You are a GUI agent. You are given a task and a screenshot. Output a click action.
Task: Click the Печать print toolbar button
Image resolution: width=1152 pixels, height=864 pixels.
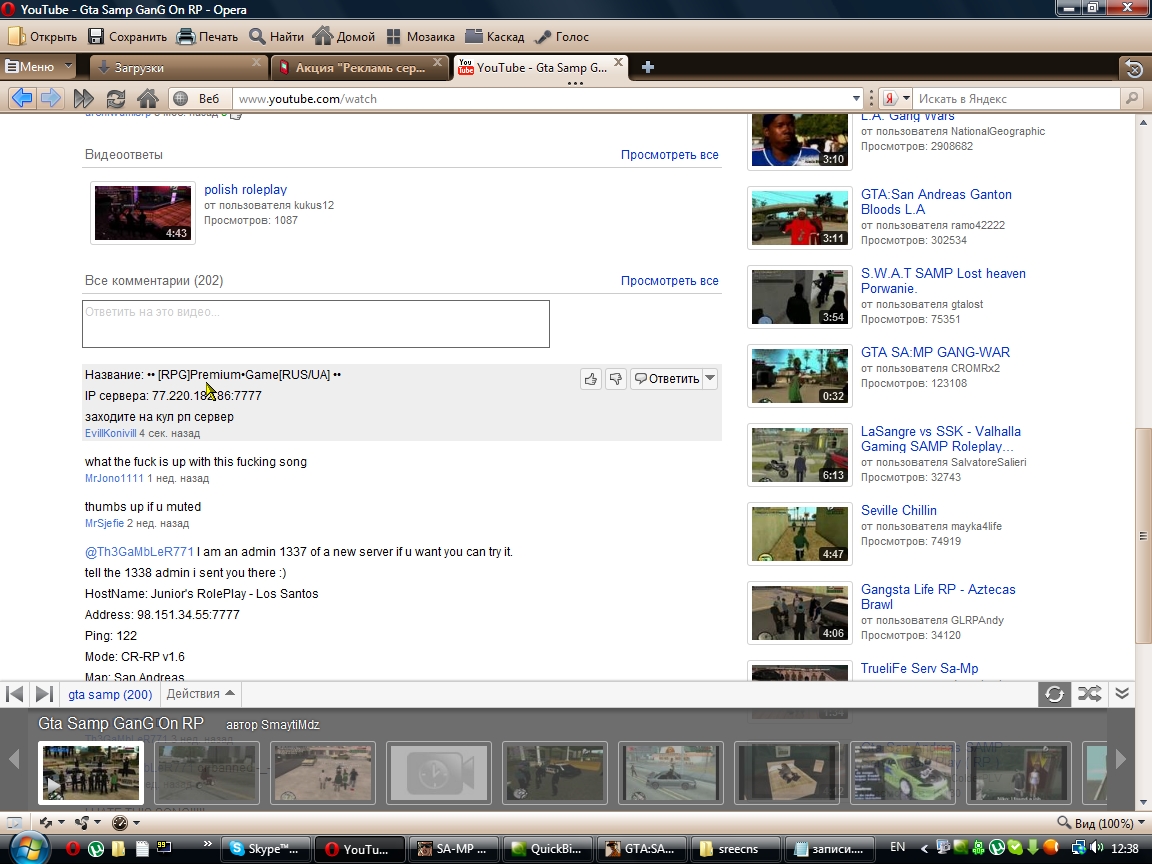tap(207, 37)
